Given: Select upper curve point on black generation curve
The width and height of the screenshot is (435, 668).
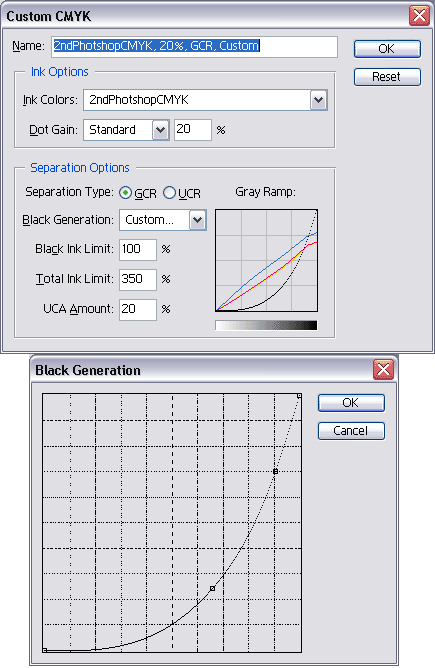Looking at the screenshot, I should (x=275, y=471).
